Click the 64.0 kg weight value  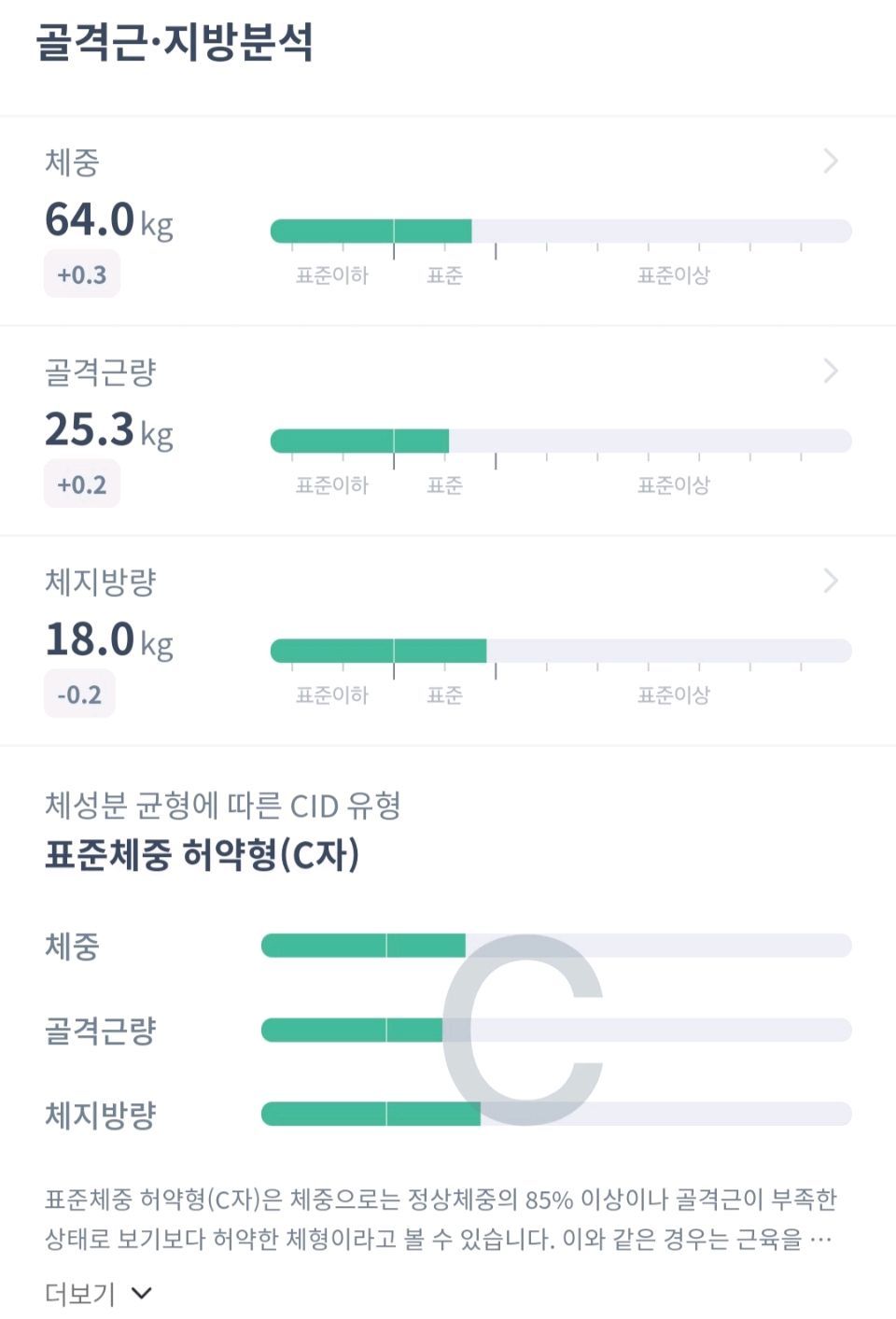(x=109, y=221)
